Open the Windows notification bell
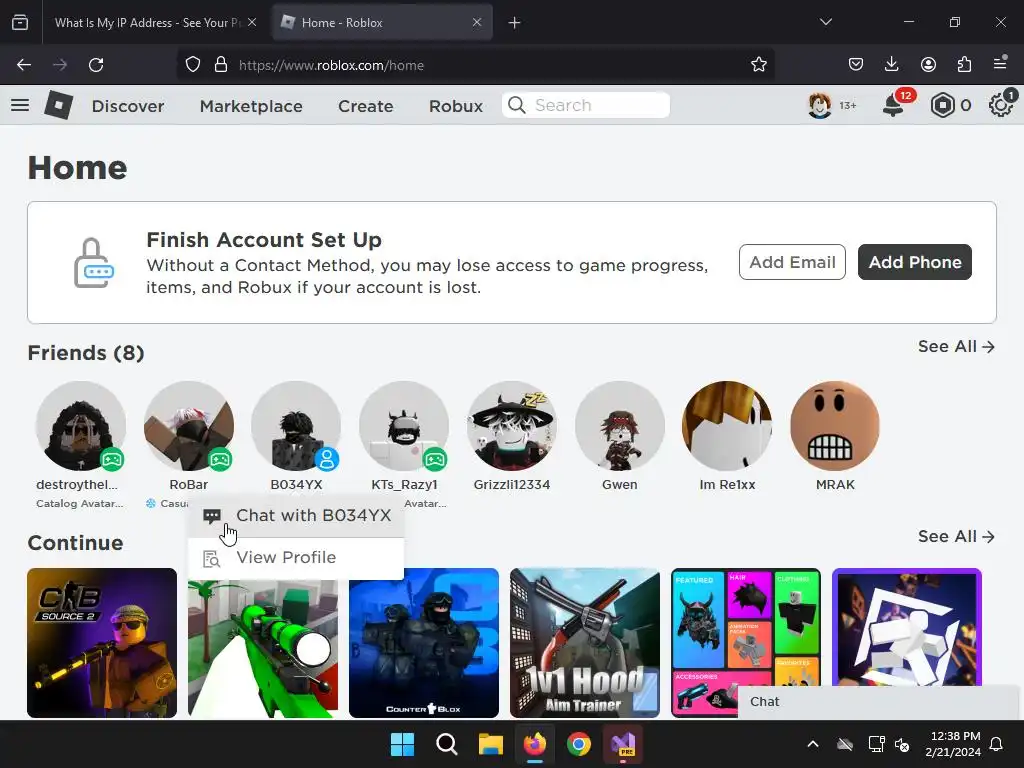 click(x=997, y=744)
